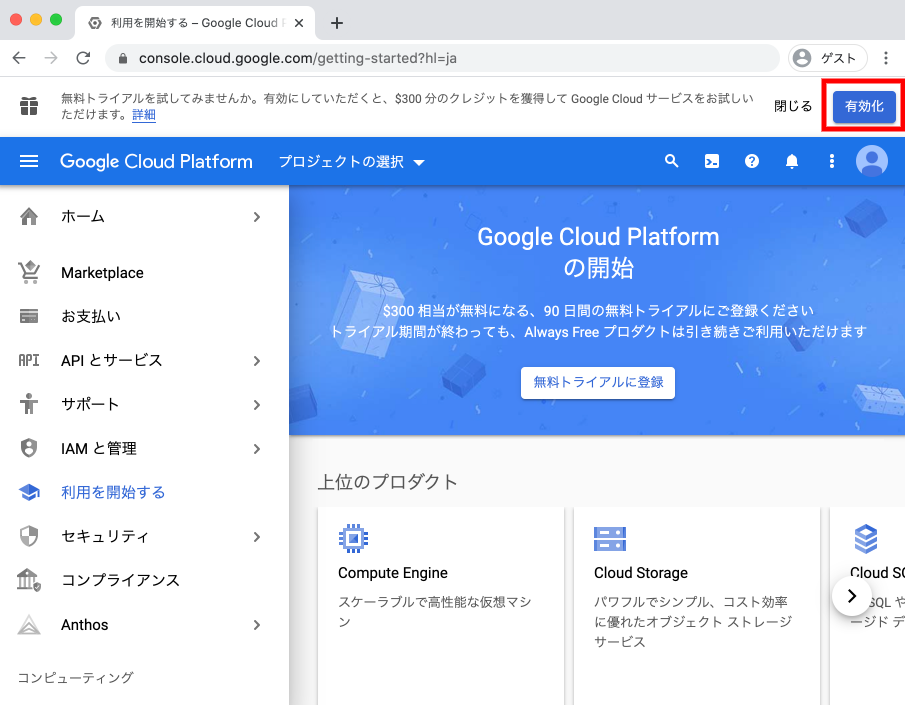
Task: Click the Marketplace cart icon
Action: [x=29, y=272]
